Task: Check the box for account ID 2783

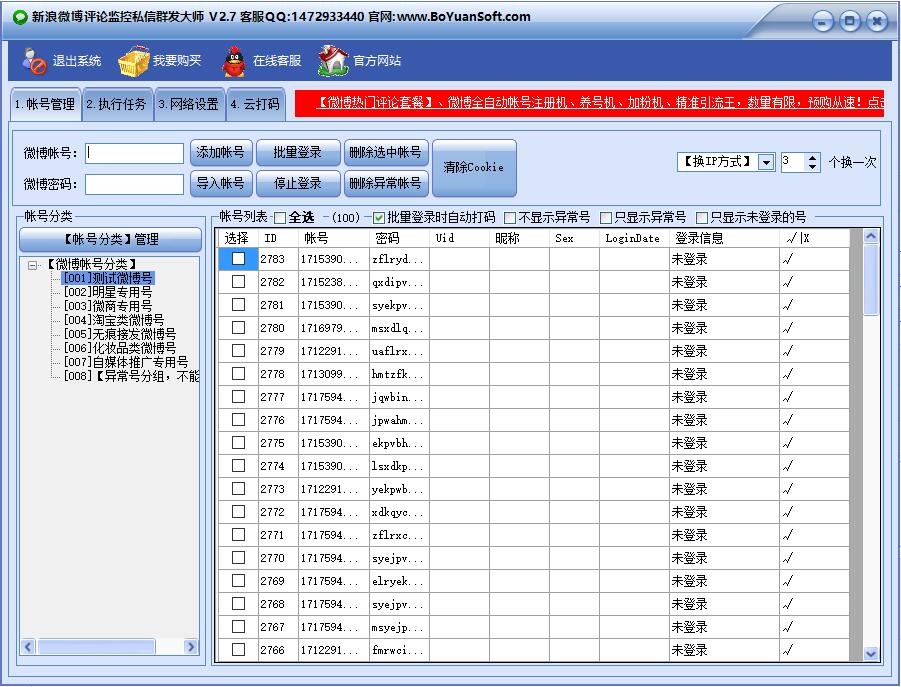Action: pyautogui.click(x=238, y=258)
